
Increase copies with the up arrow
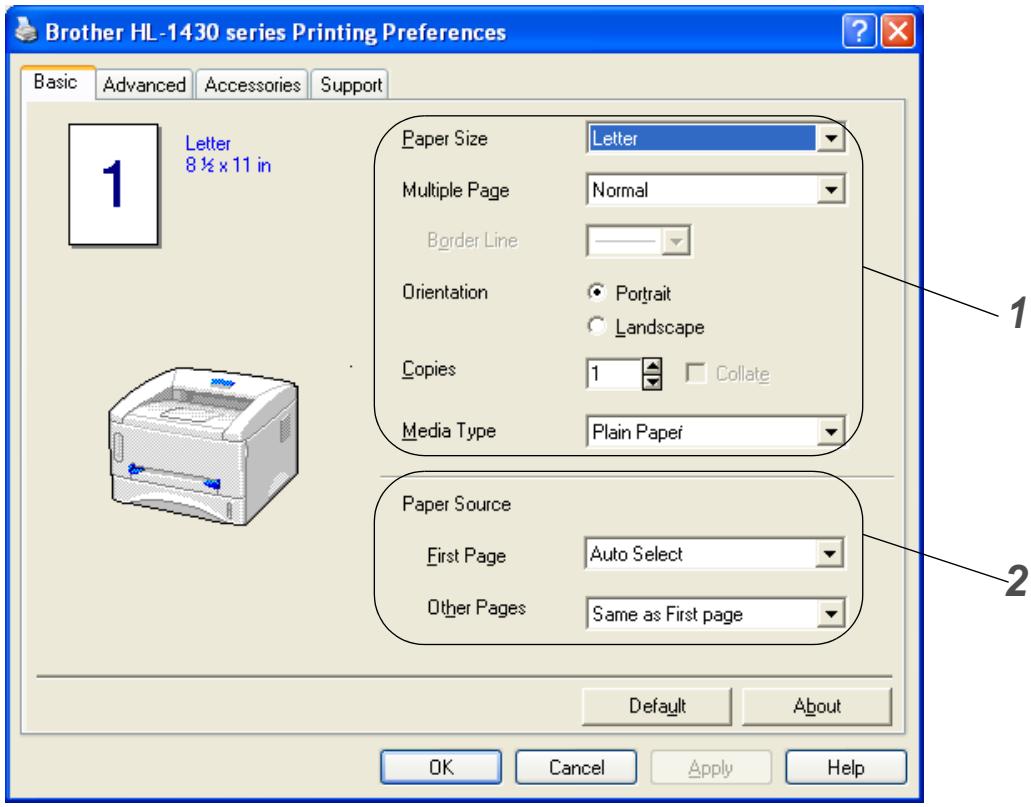652,366
